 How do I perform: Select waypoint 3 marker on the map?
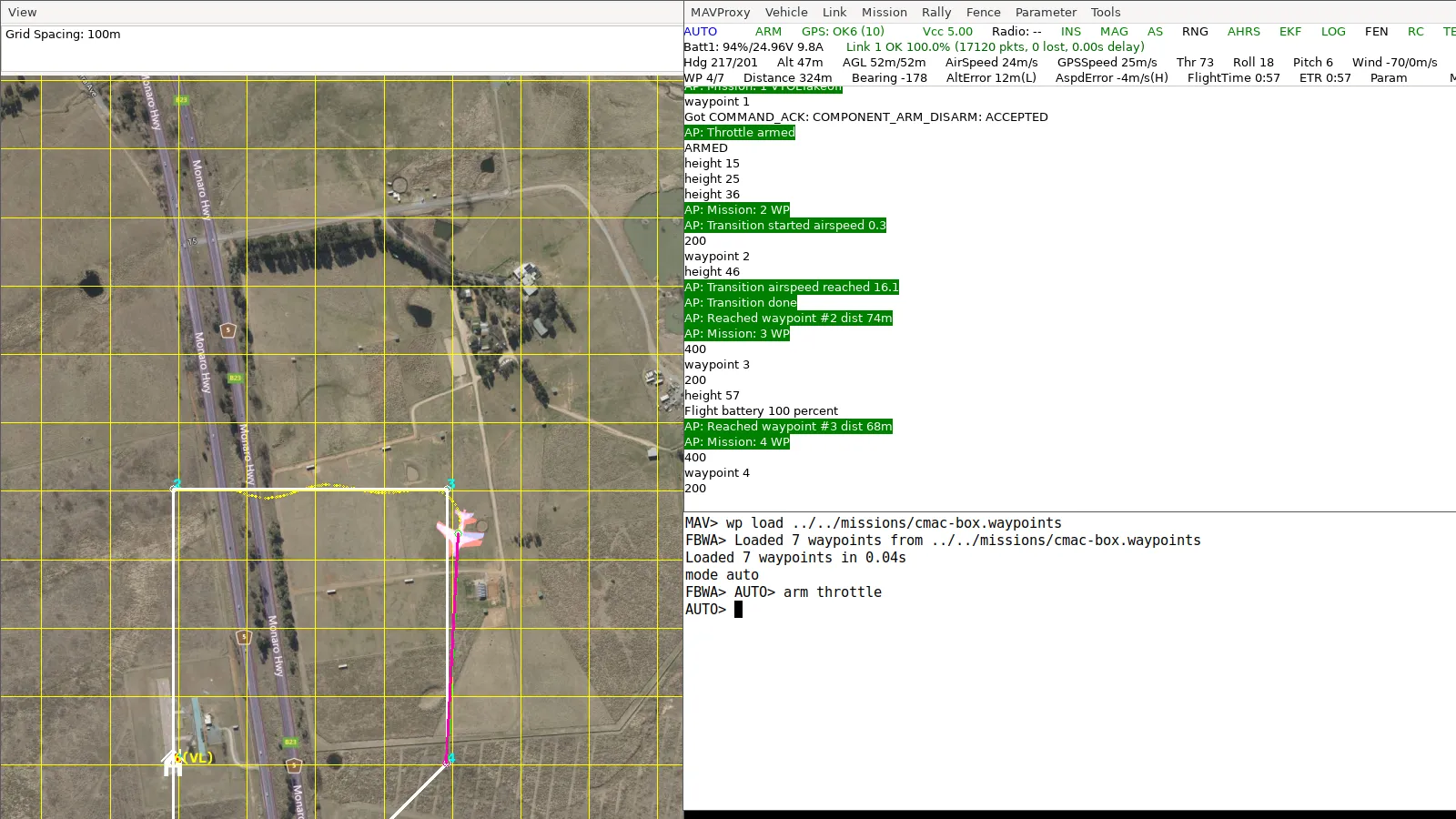click(450, 485)
